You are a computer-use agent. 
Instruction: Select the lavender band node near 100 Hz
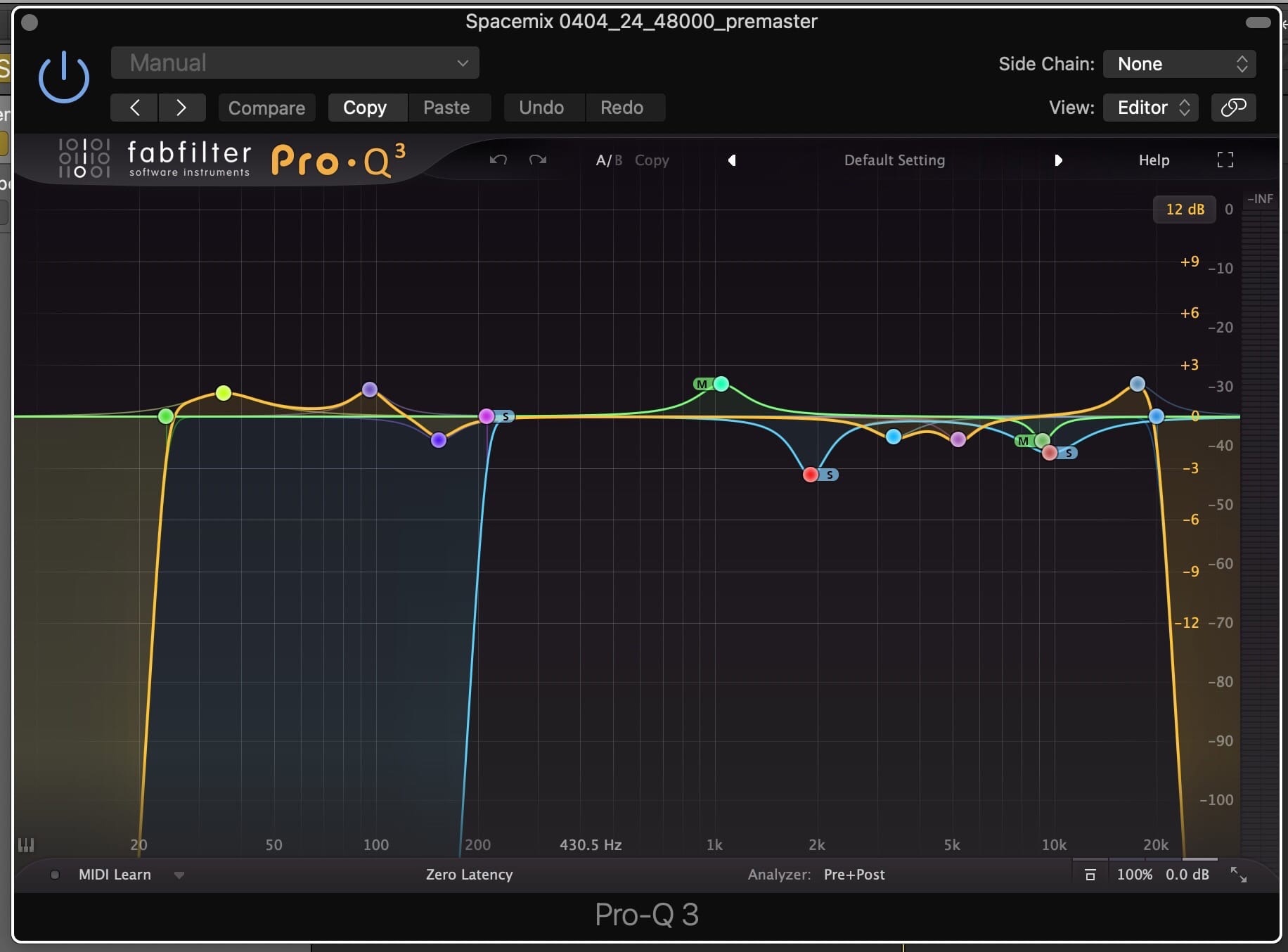(370, 390)
